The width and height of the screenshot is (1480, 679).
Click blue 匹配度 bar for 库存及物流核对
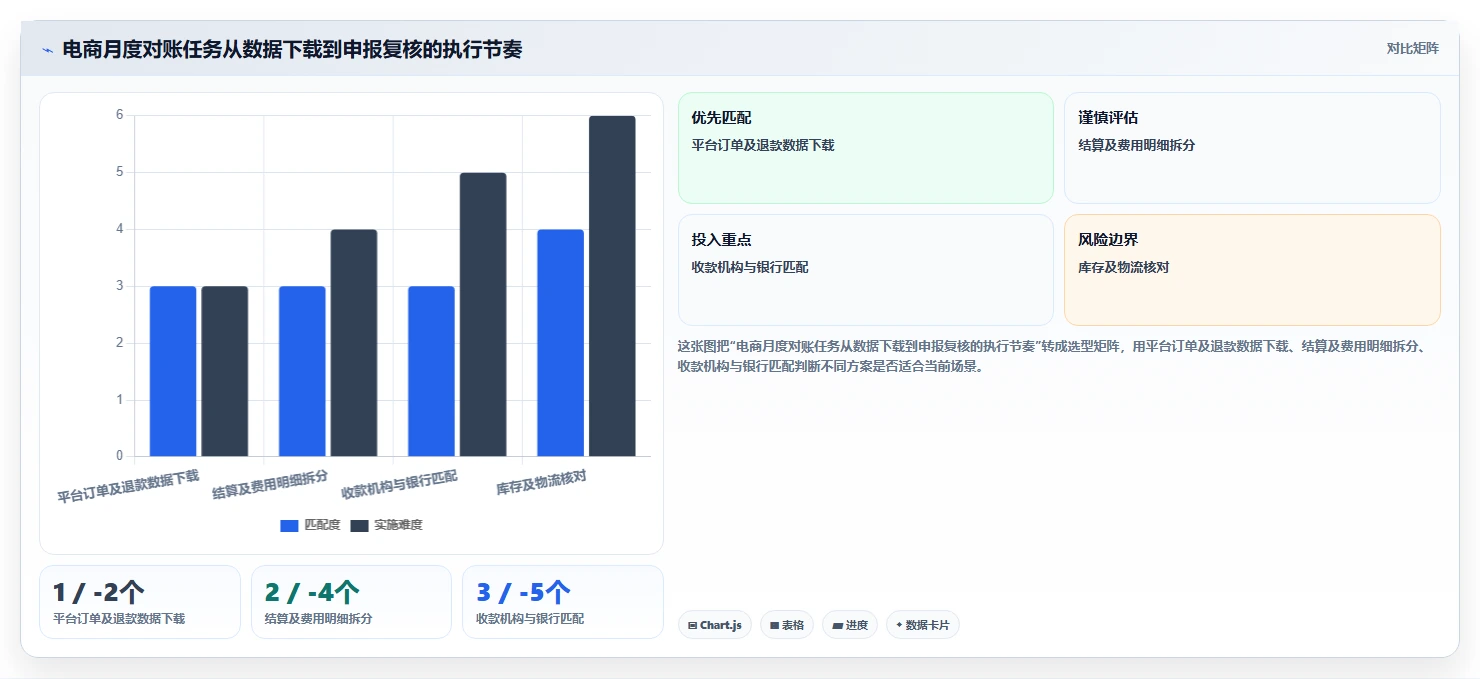[x=560, y=343]
